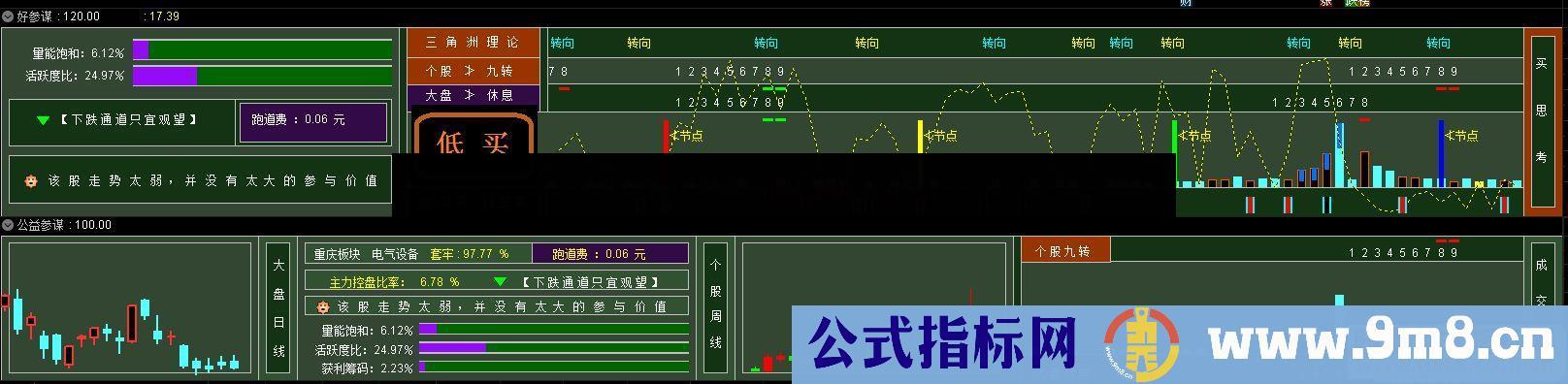
Task: Switch to the 大盘日线 vertical tab
Action: tap(278, 307)
